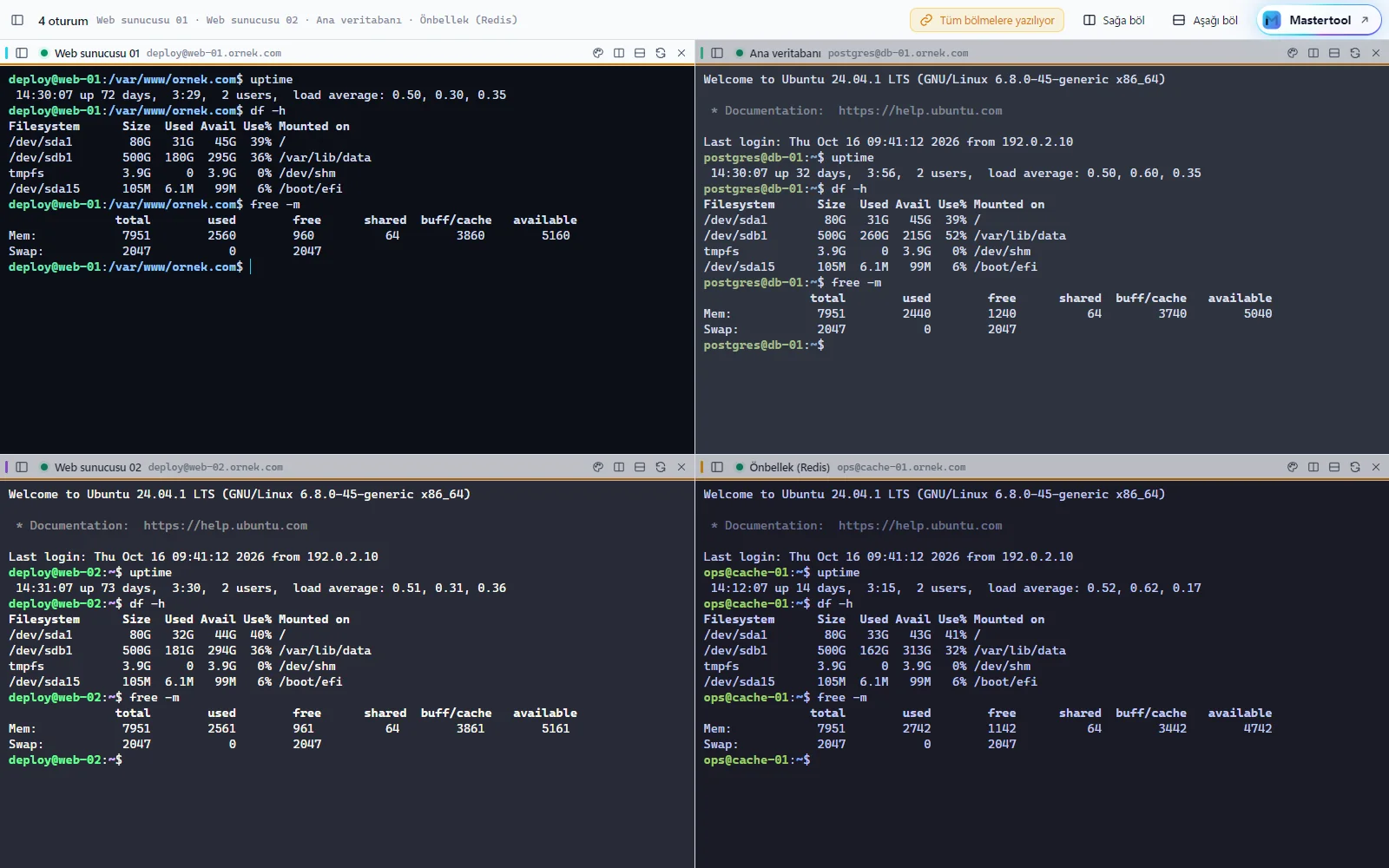Screen dimensions: 1389x868
Task: Split the Ana veritabanı pane downward
Action: 1334,53
